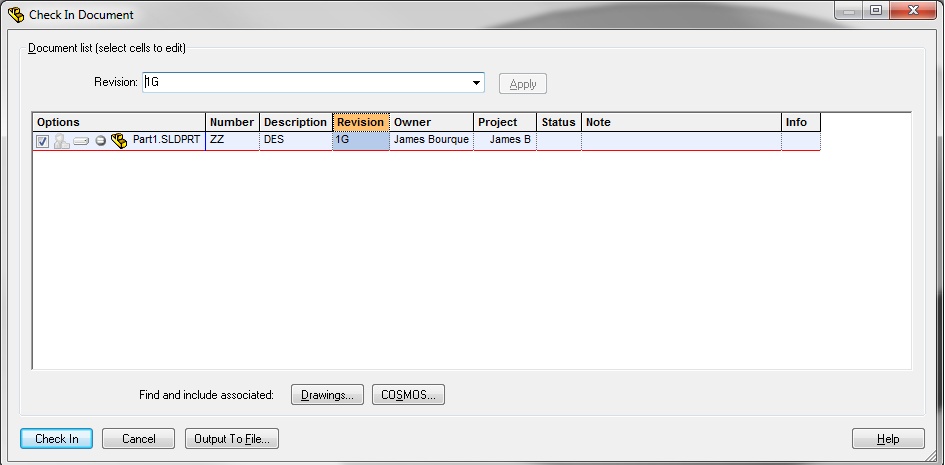Click the highlighted Revision column header
The width and height of the screenshot is (945, 465).
(x=361, y=122)
